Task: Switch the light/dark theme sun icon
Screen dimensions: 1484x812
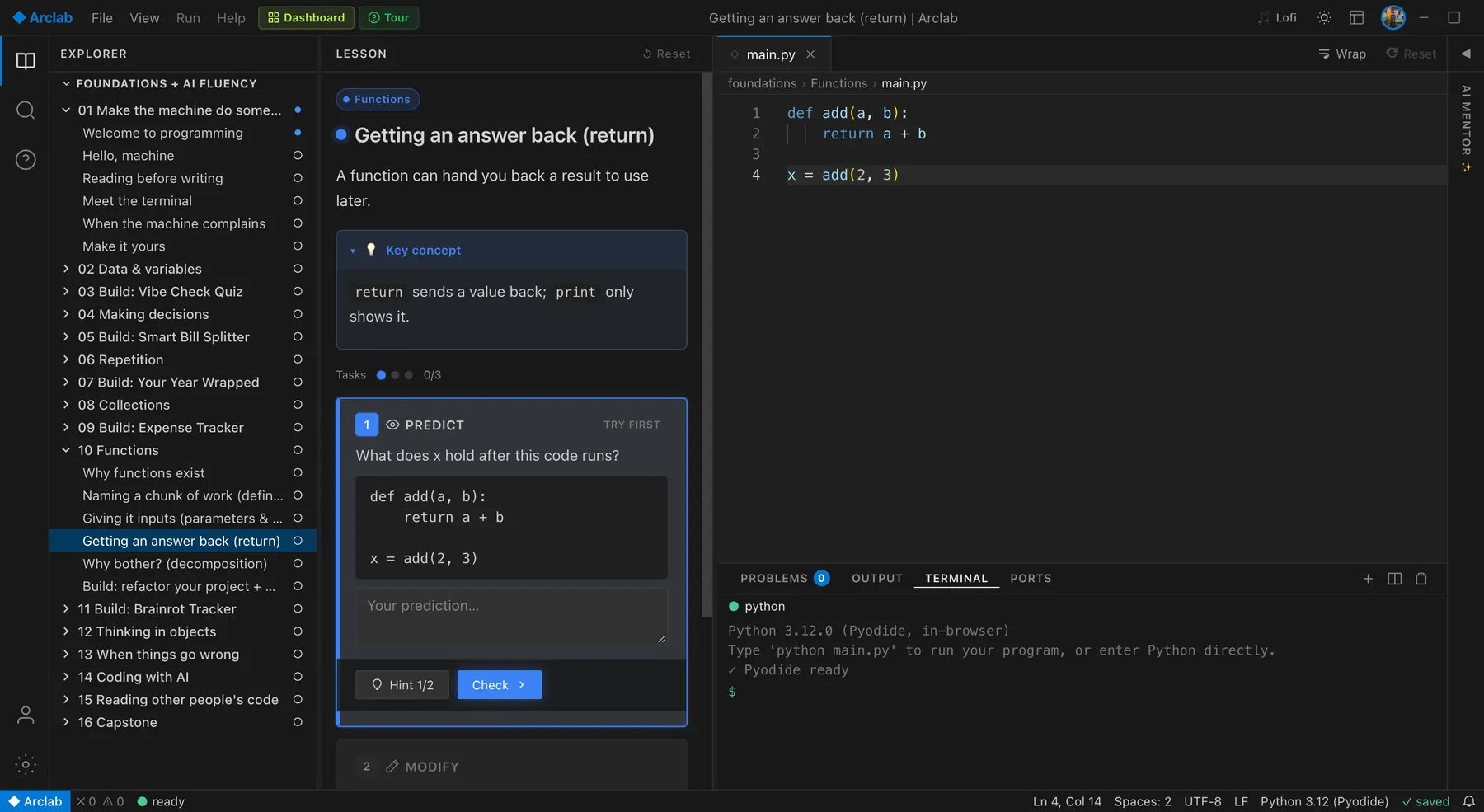Action: pyautogui.click(x=1324, y=17)
